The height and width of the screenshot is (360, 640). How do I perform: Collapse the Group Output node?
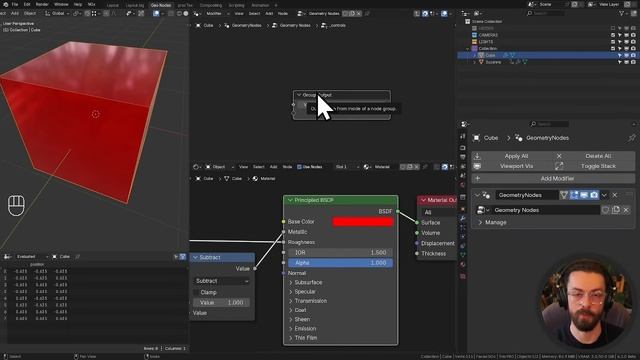pos(299,95)
